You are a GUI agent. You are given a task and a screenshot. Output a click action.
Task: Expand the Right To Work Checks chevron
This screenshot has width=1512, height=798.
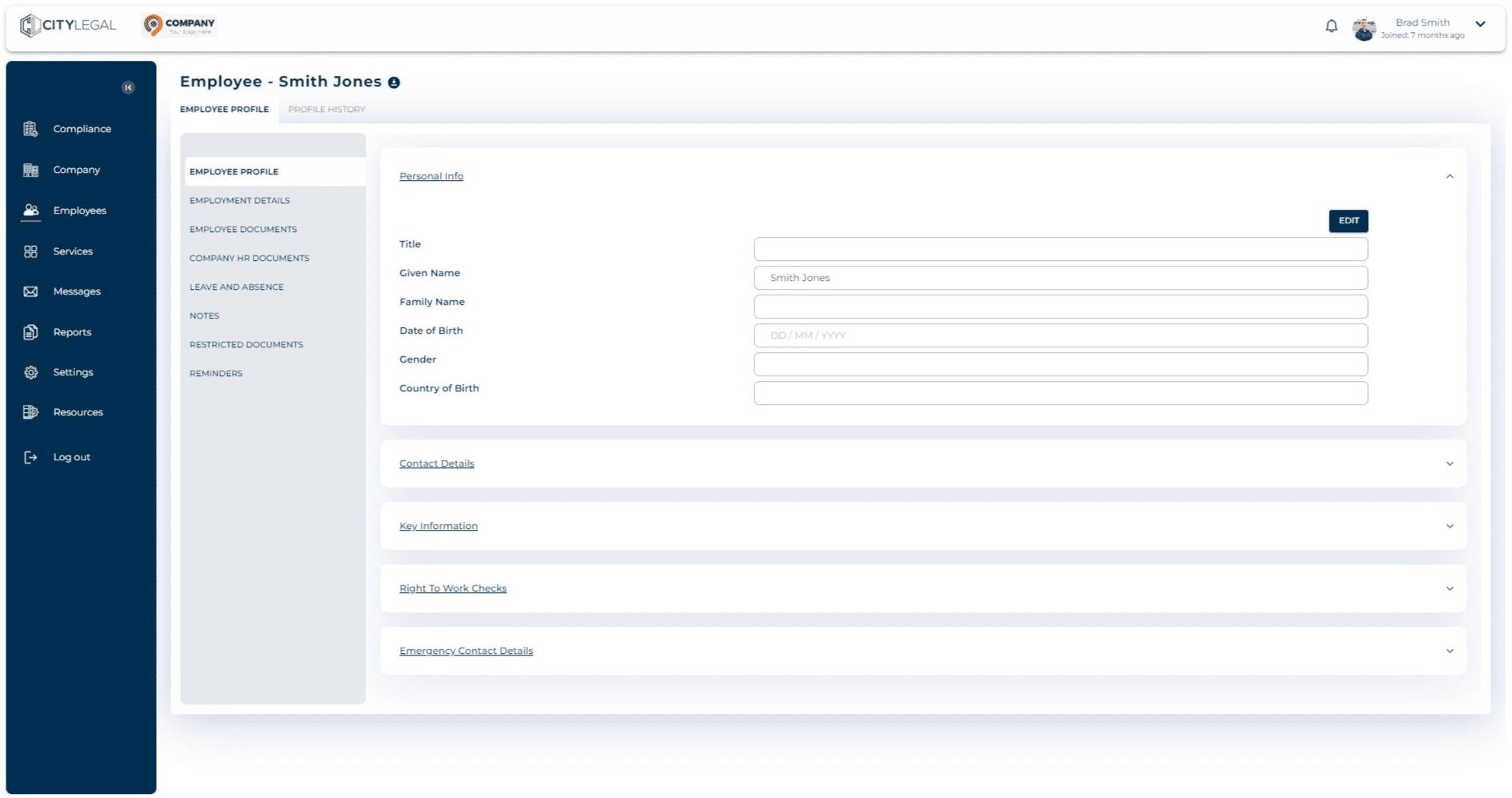[1450, 588]
